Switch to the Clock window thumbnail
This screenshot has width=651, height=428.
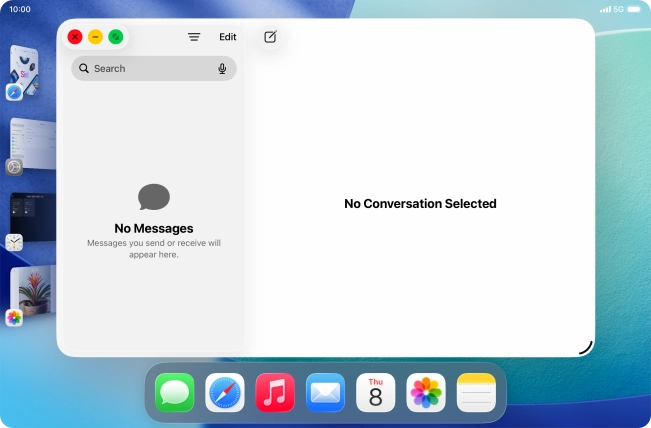click(33, 217)
